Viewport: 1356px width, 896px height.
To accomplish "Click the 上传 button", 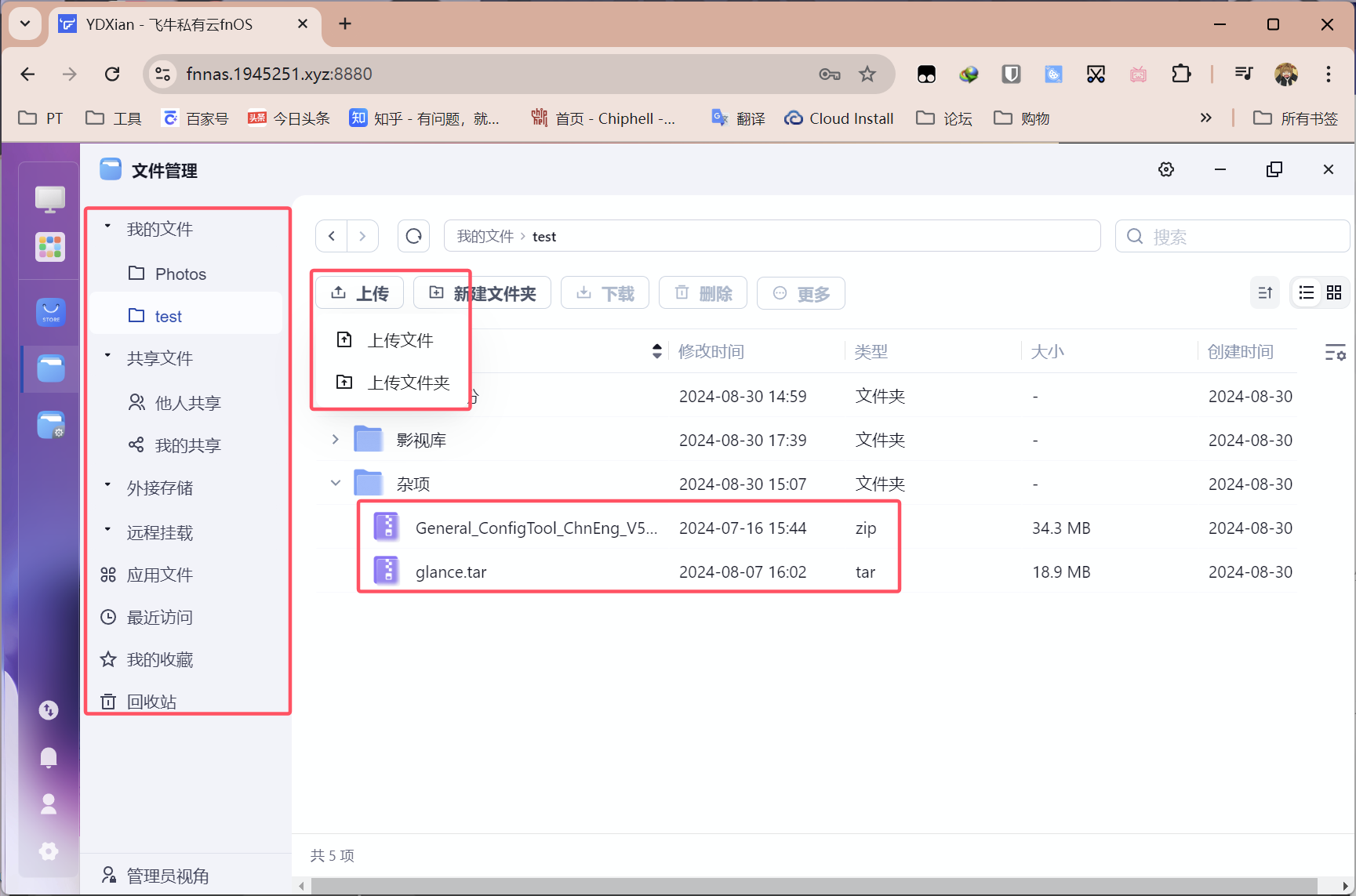I will coord(360,293).
